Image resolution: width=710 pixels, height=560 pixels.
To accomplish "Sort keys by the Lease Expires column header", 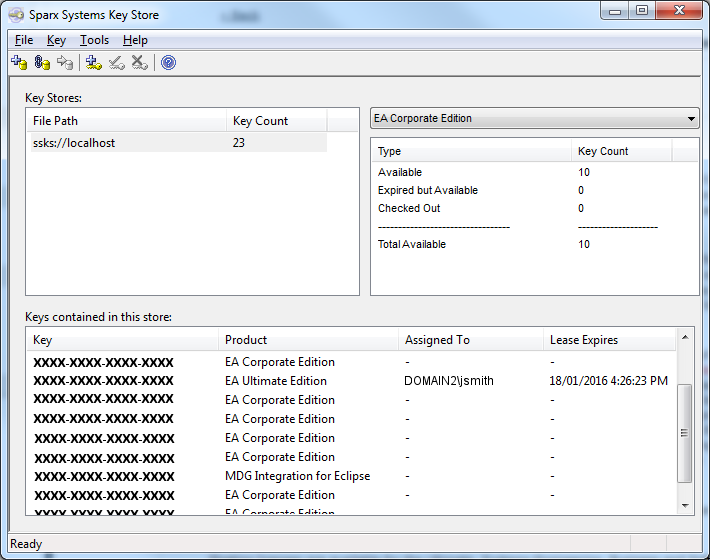I will (609, 340).
